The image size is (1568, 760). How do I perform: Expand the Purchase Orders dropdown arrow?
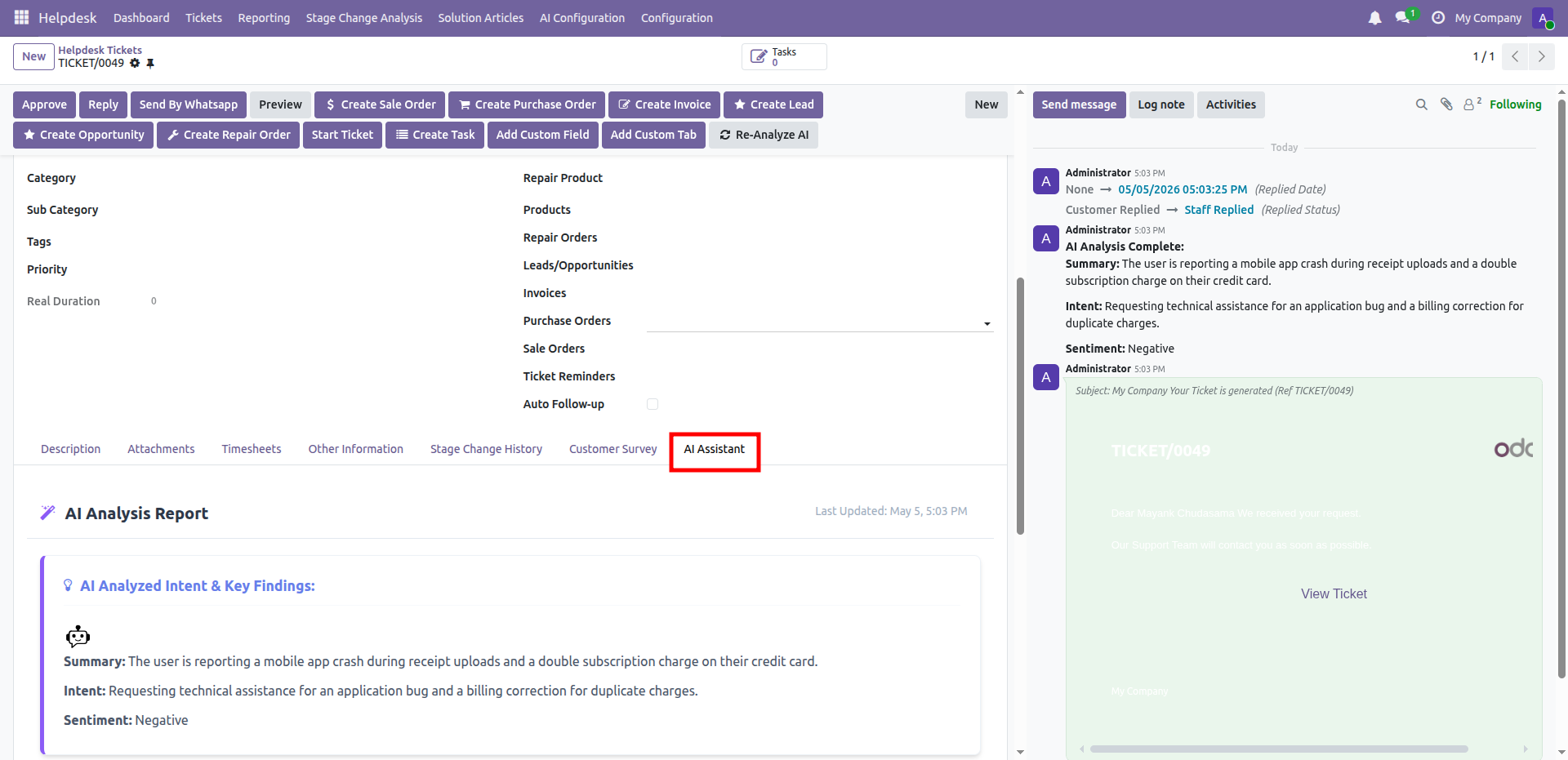tap(987, 324)
